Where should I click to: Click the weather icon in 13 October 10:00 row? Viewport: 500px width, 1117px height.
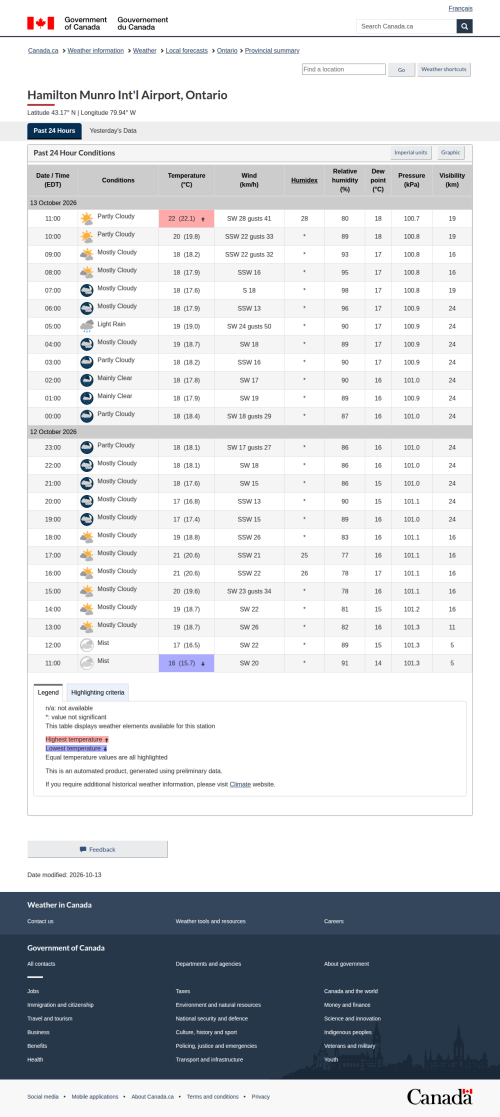click(x=86, y=237)
